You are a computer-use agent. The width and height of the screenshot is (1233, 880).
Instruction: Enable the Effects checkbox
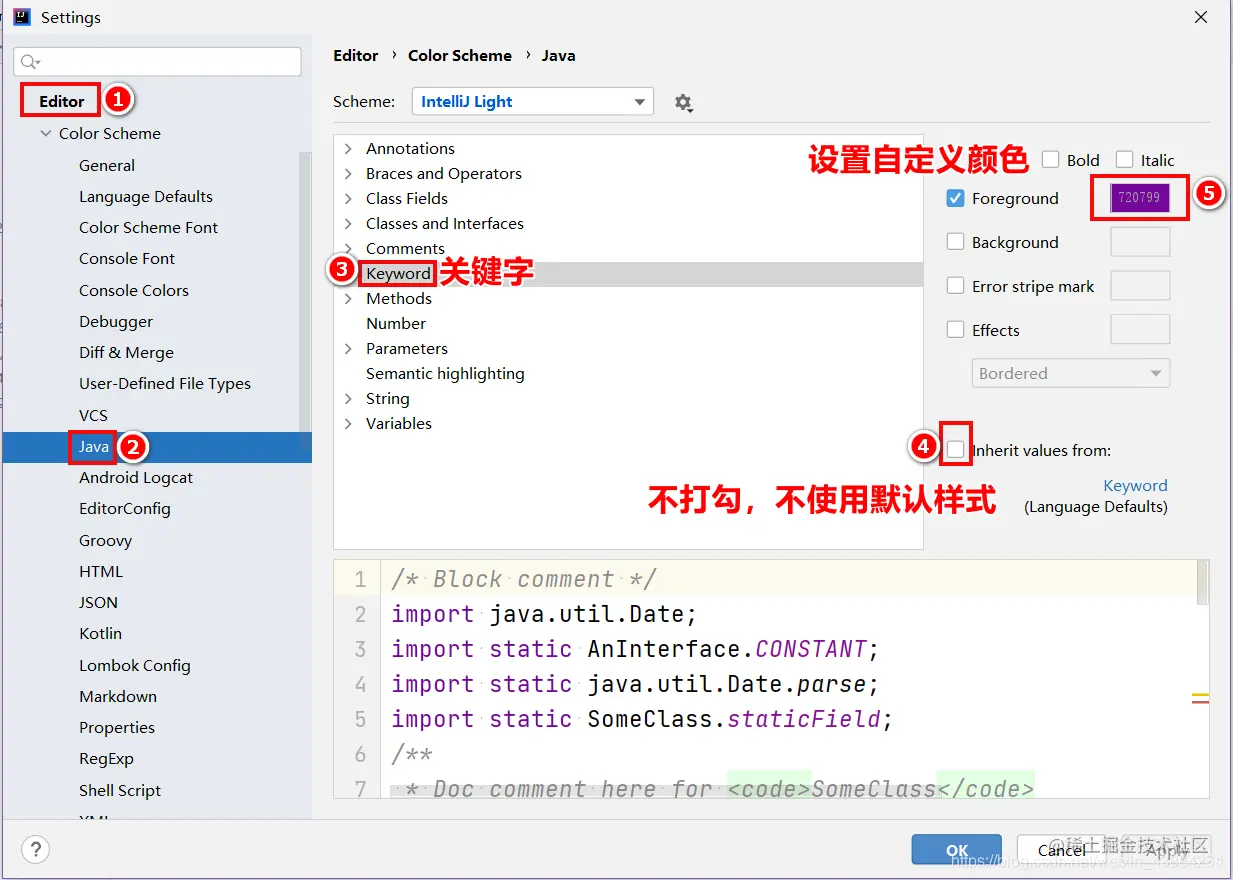[x=955, y=330]
